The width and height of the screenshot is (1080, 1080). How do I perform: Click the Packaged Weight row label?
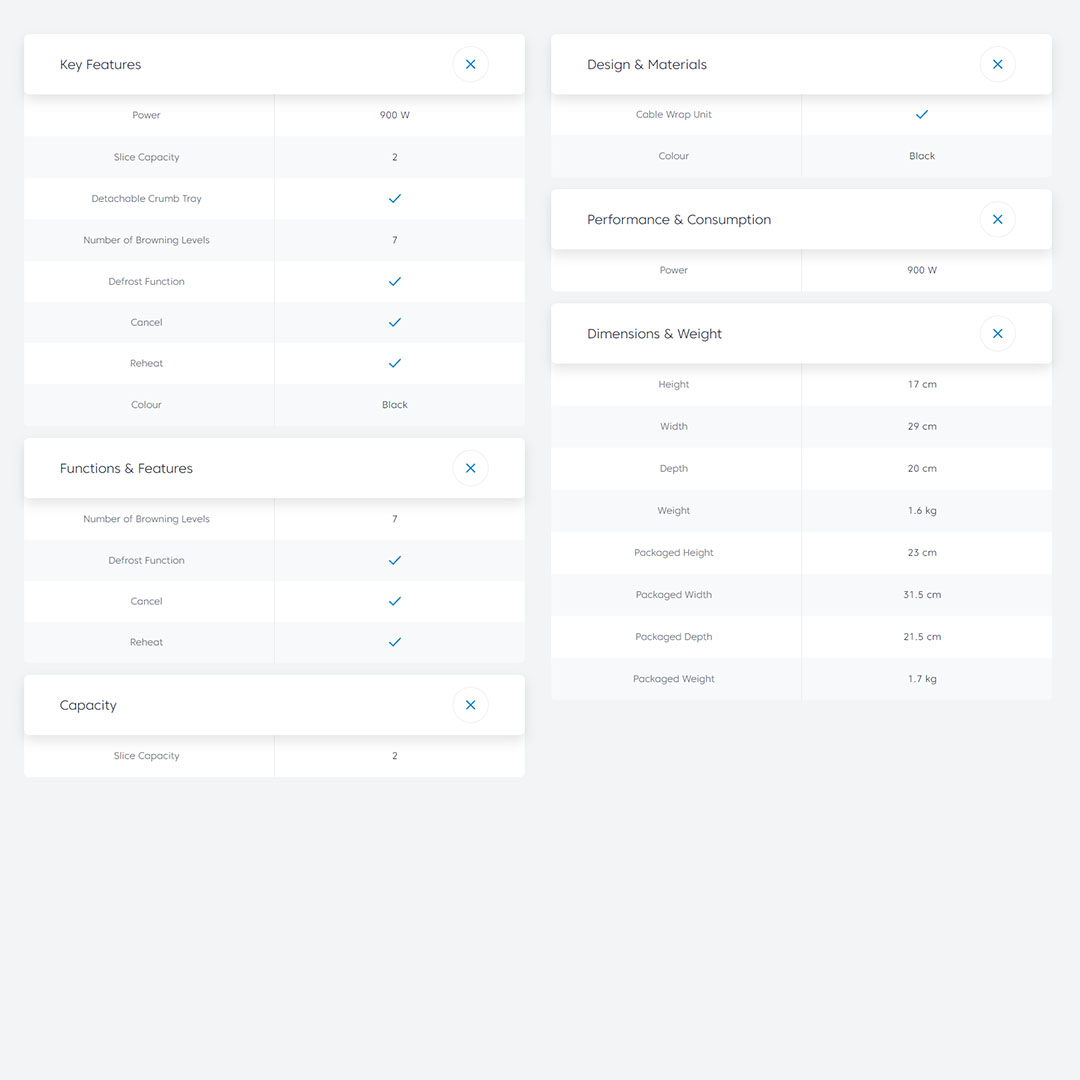tap(674, 679)
